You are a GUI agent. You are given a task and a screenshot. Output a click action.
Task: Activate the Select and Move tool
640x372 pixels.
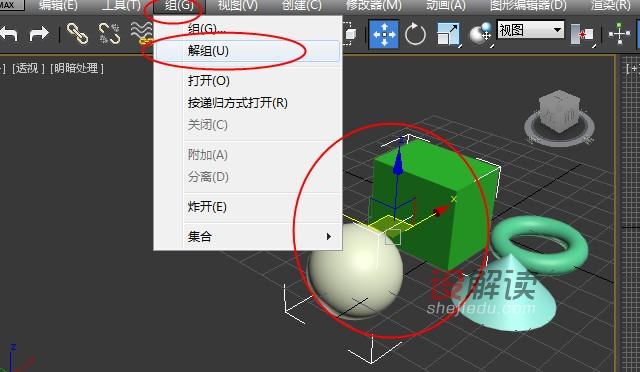click(384, 34)
